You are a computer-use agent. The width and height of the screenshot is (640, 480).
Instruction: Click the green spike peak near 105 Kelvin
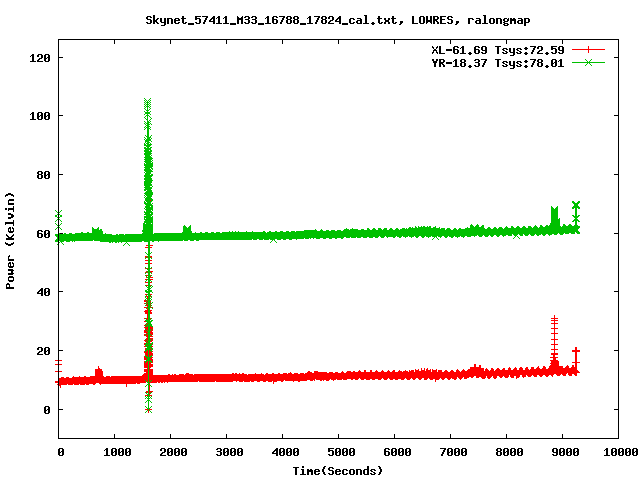click(x=148, y=101)
